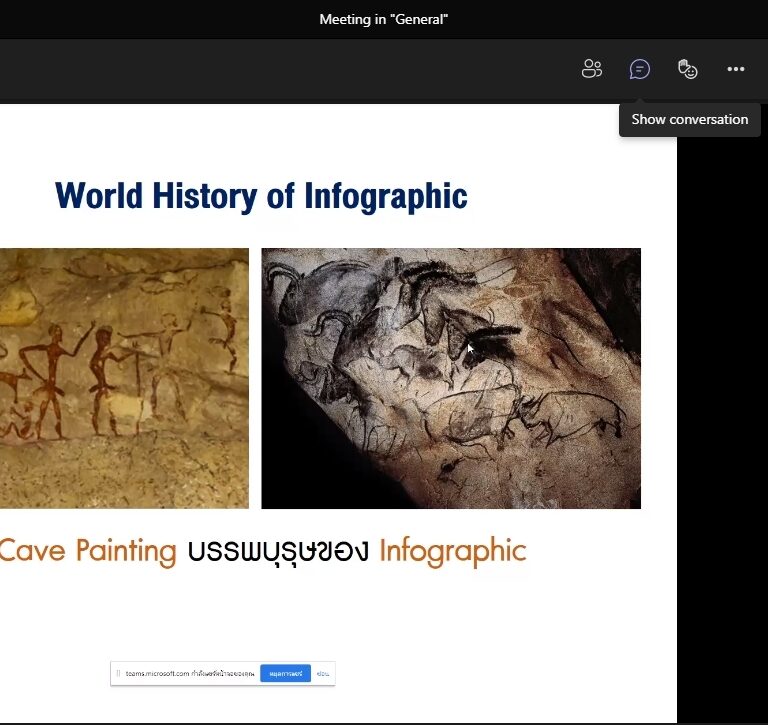Click the Show conversation chat icon
The height and width of the screenshot is (725, 768).
640,69
